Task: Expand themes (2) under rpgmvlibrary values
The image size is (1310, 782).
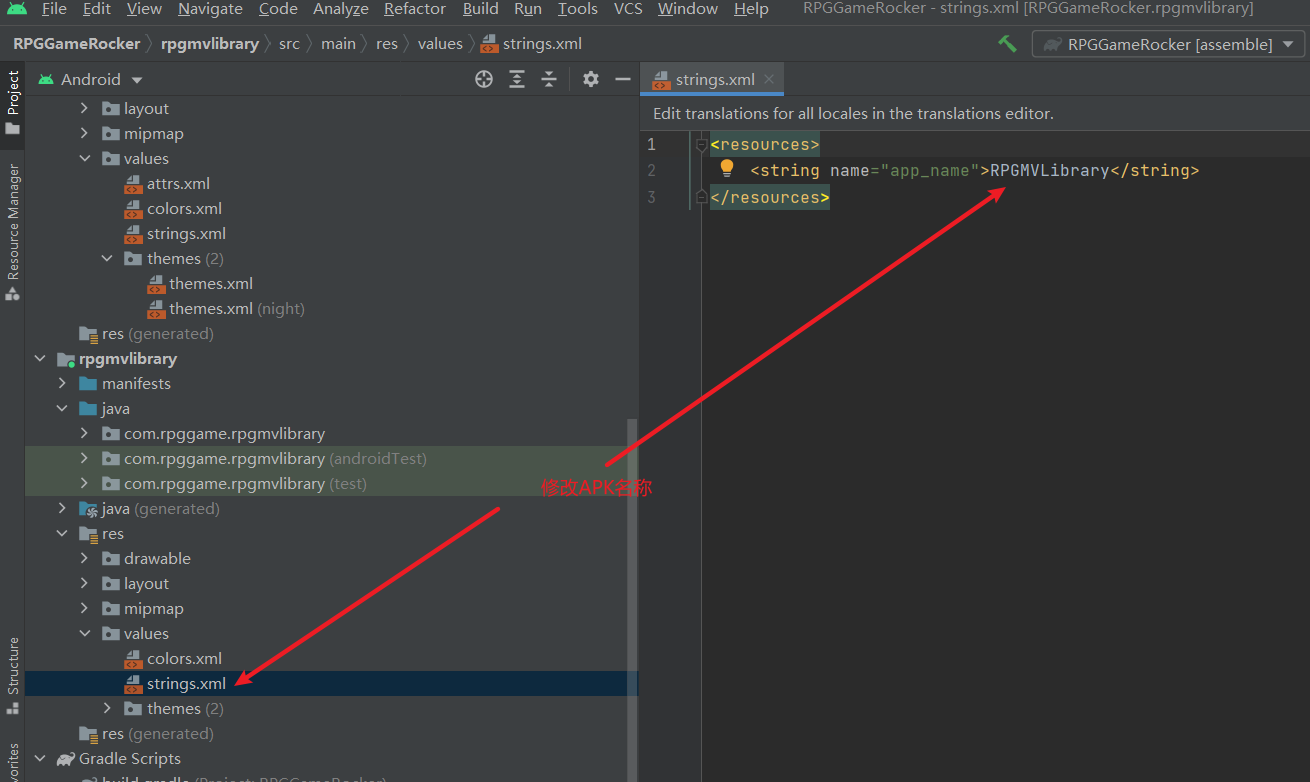Action: pos(107,709)
